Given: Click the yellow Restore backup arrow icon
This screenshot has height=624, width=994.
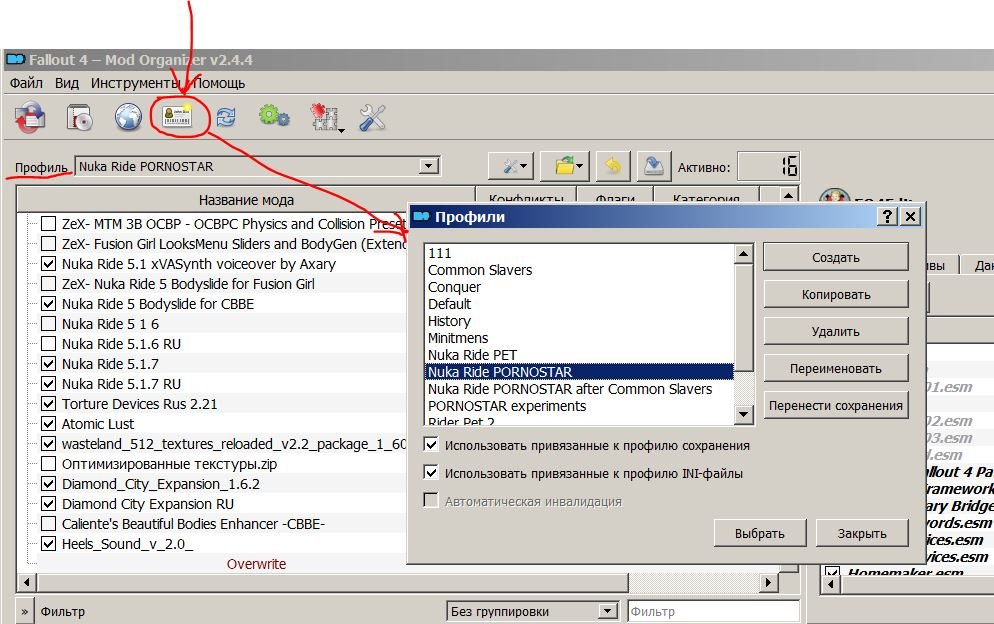Looking at the screenshot, I should click(x=612, y=166).
